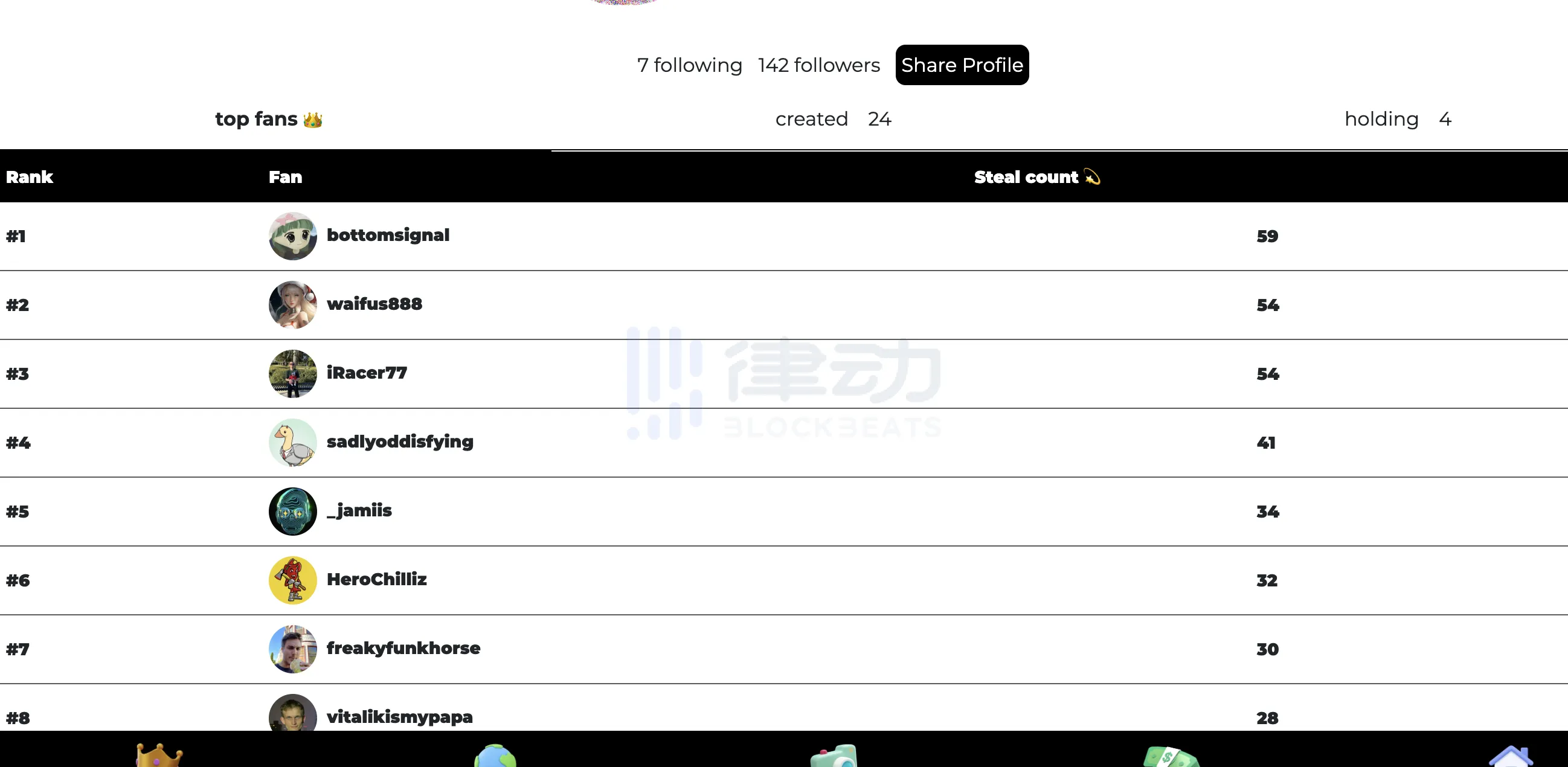The width and height of the screenshot is (1568, 767).
Task: Click _jamiis's profile avatar
Action: pyautogui.click(x=292, y=510)
